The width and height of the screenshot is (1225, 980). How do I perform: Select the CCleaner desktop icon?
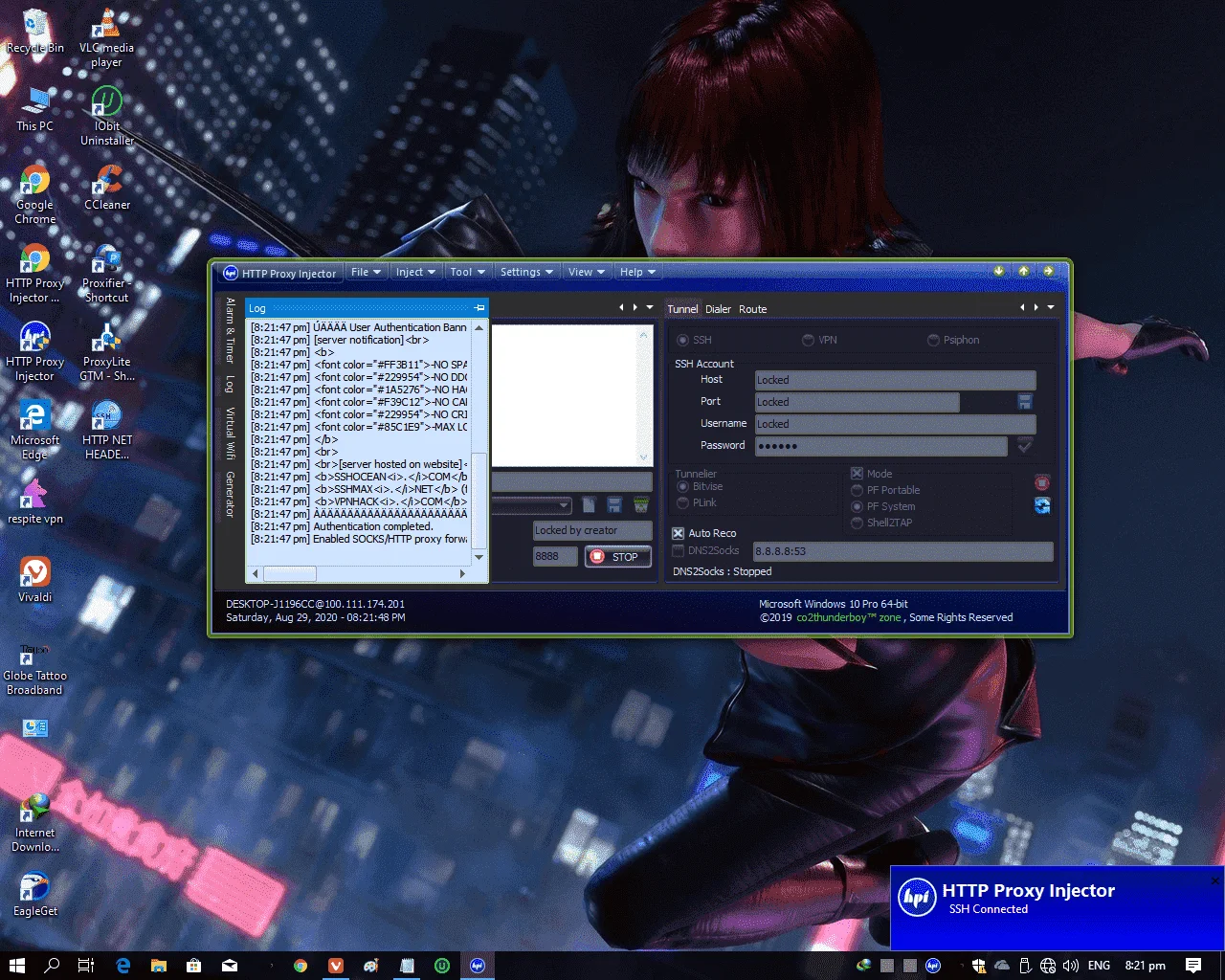(107, 188)
